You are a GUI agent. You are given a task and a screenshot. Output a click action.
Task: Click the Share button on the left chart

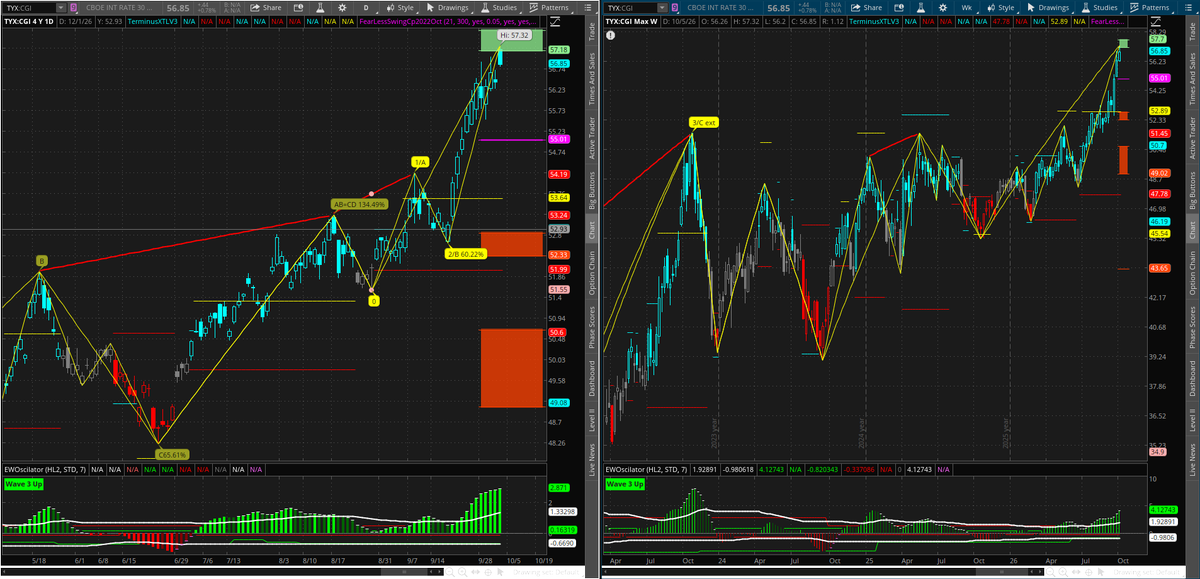(x=265, y=7)
